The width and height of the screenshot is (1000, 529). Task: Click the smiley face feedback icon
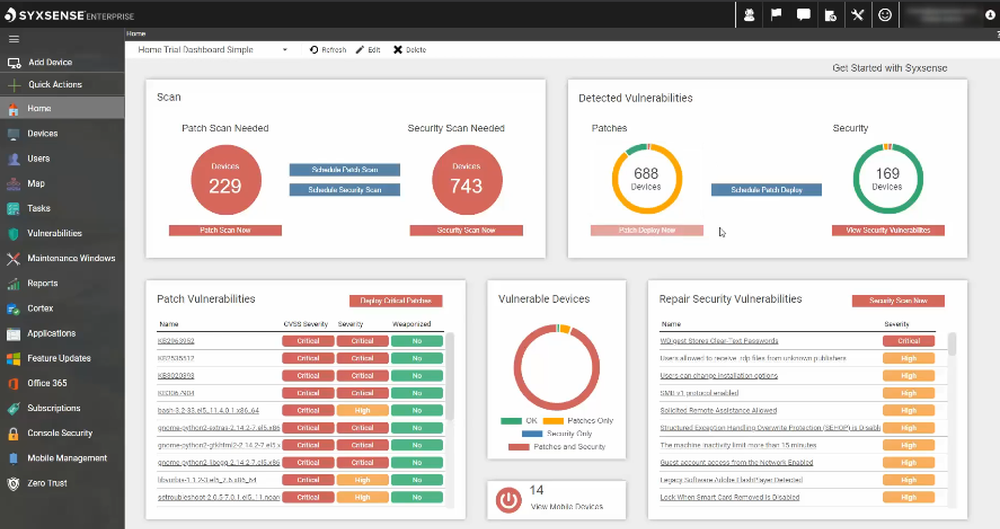click(x=885, y=15)
